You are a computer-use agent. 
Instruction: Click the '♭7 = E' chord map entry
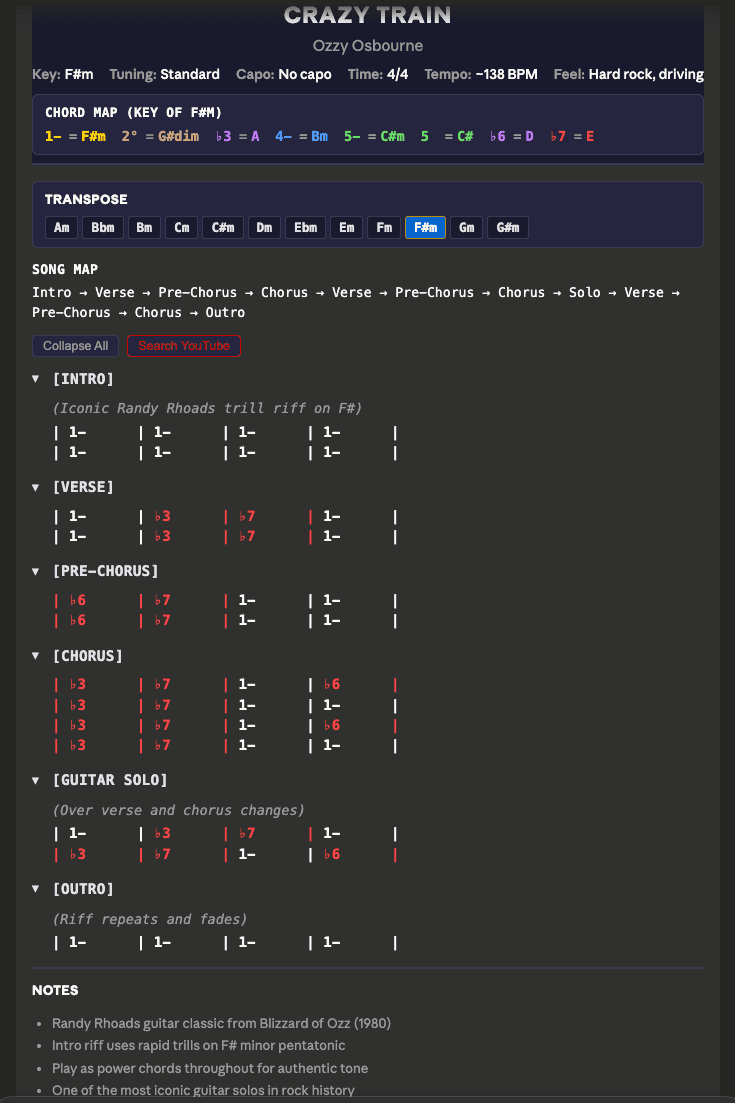(572, 136)
